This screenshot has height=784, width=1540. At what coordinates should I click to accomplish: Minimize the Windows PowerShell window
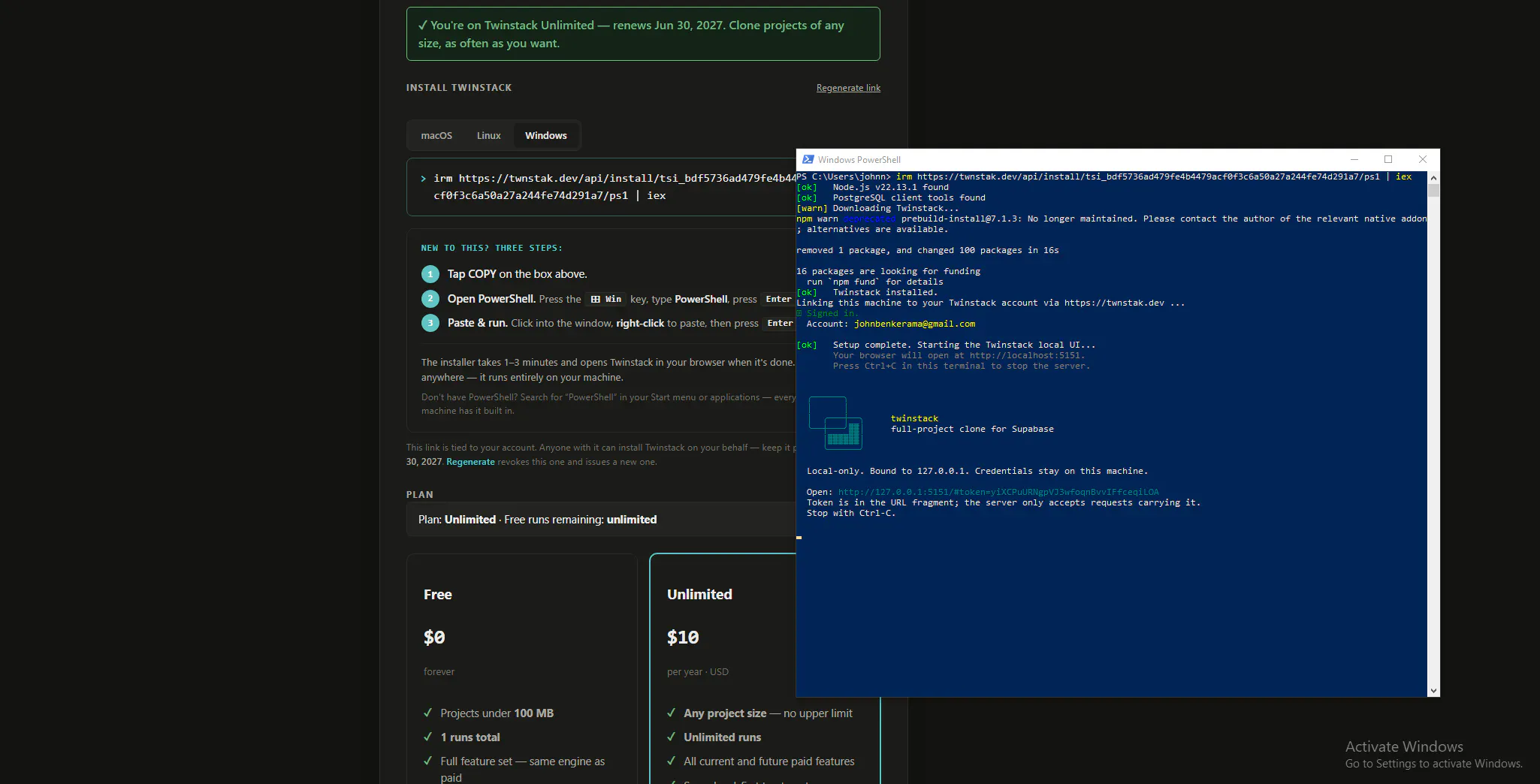coord(1354,159)
